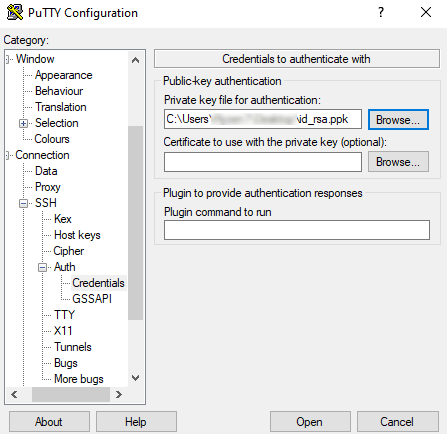
Task: Click the Public-key authentication group label
Action: click(222, 81)
